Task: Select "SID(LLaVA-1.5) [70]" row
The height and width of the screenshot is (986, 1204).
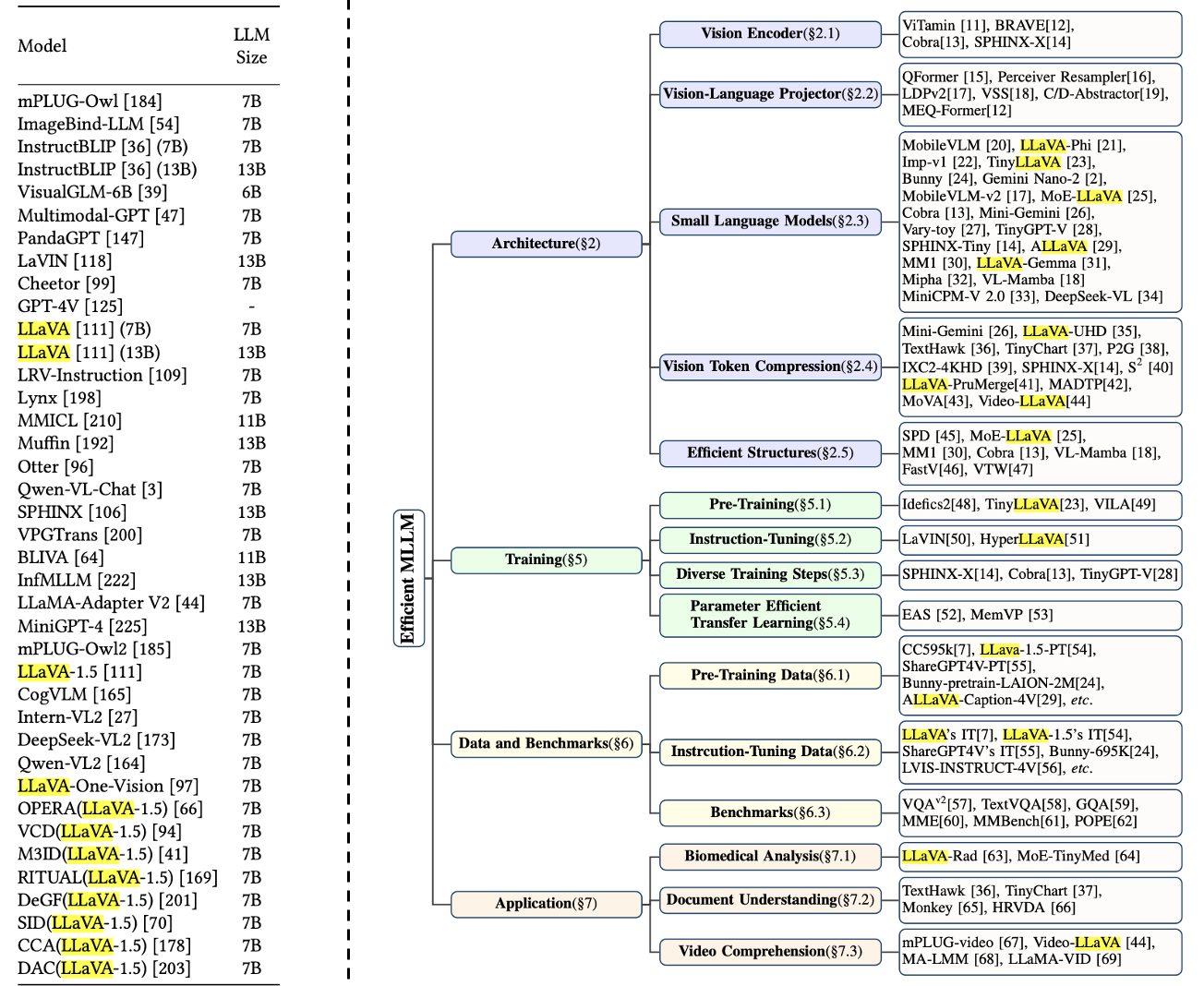Action: (148, 923)
